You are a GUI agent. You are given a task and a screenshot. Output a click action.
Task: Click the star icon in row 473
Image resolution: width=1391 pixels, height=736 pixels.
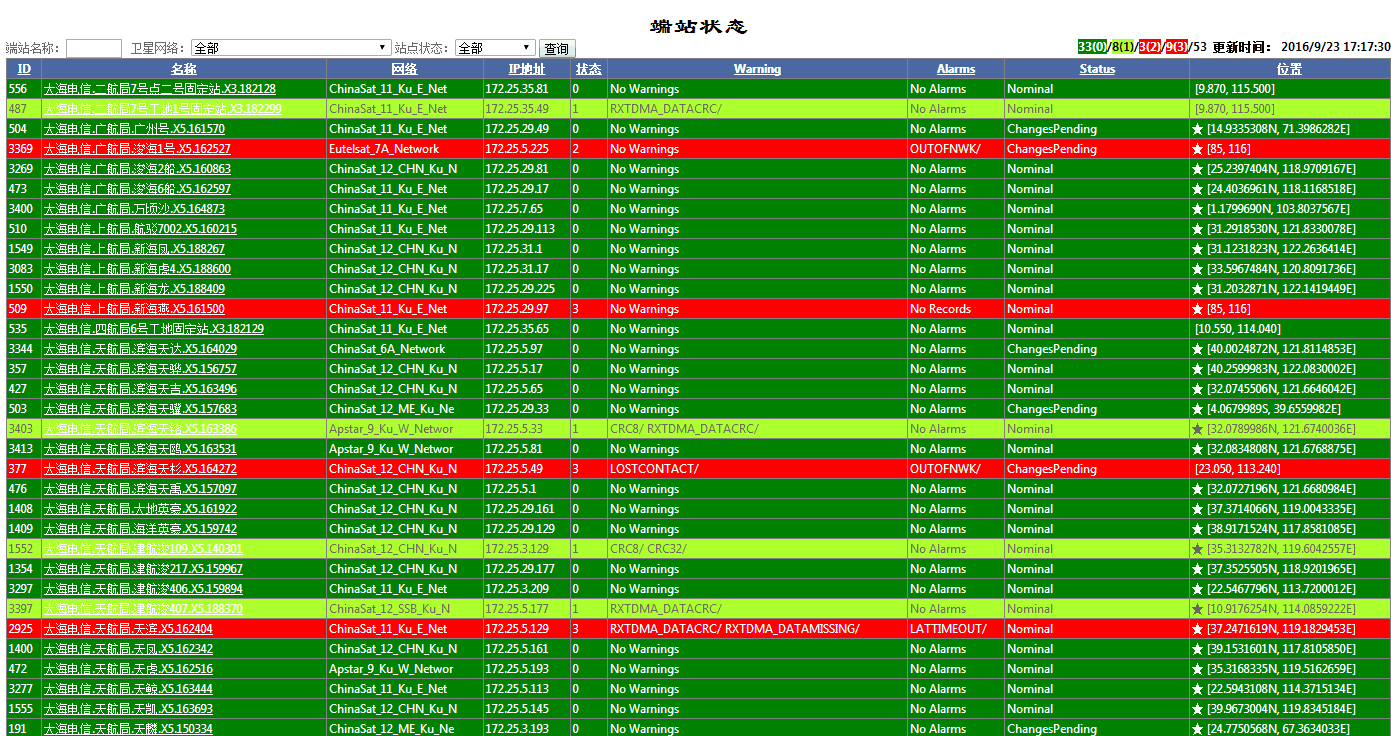[x=1197, y=189]
